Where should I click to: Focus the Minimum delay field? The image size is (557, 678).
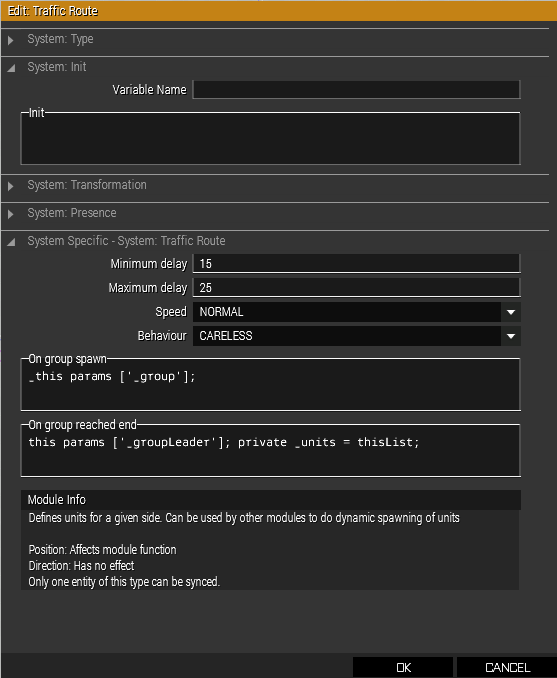pos(356,264)
